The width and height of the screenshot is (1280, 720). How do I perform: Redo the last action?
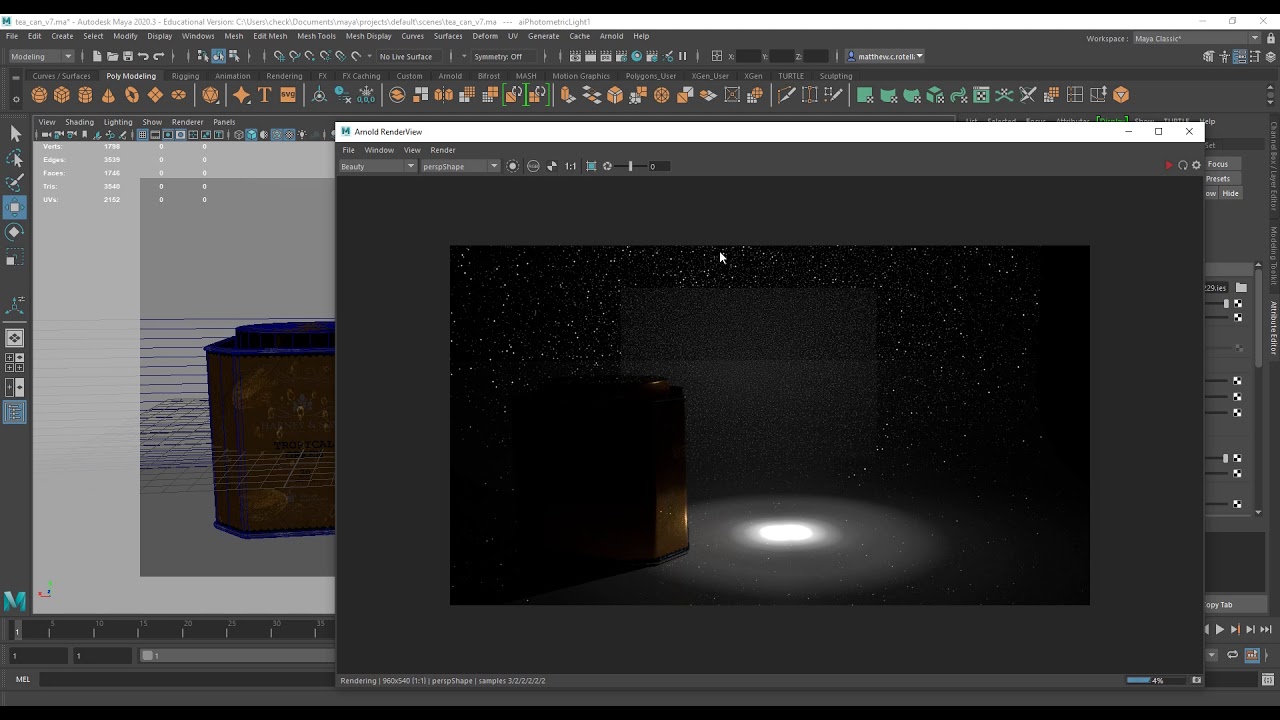point(158,56)
